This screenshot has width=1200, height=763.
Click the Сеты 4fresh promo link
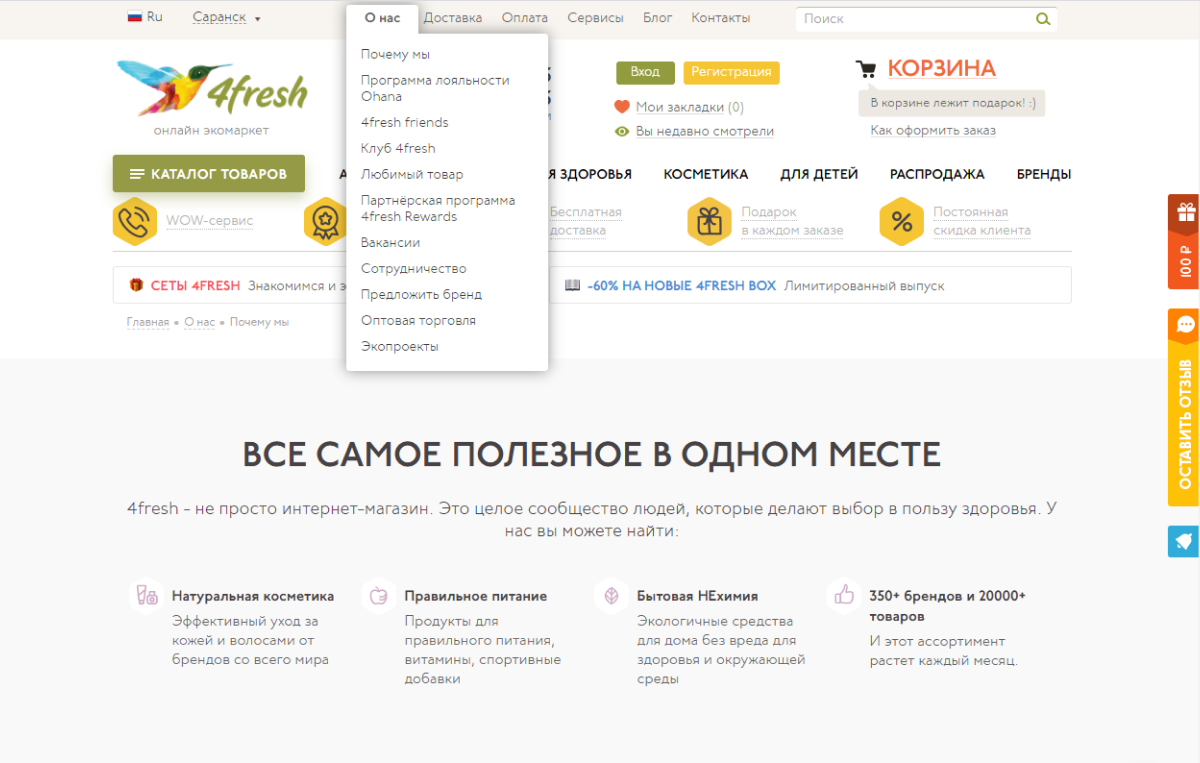pyautogui.click(x=195, y=286)
